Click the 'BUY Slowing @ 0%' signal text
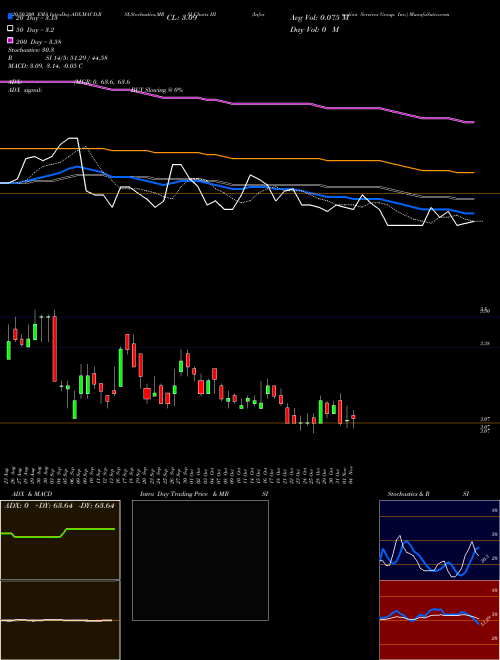 tap(157, 90)
